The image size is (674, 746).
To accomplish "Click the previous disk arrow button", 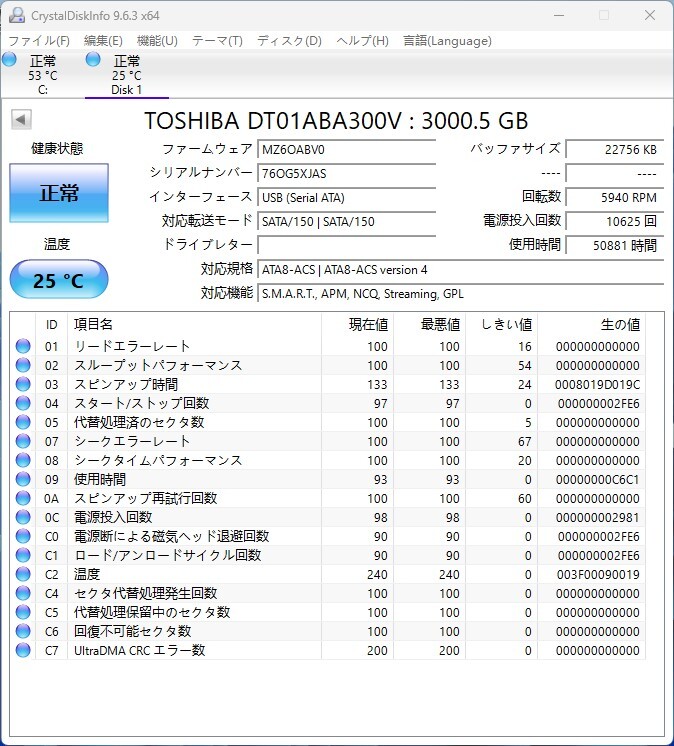I will click(x=21, y=119).
